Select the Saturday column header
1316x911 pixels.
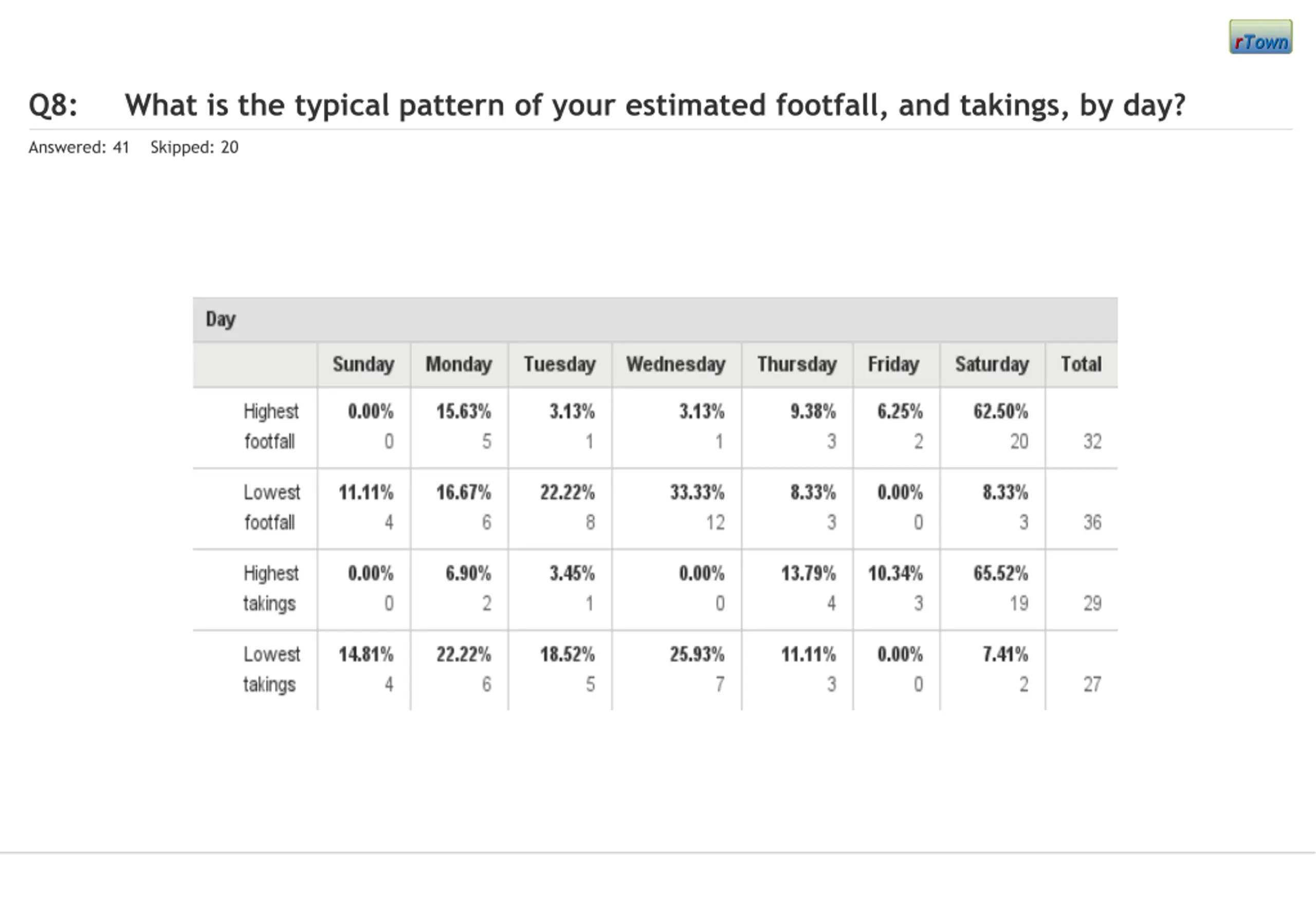pos(992,364)
